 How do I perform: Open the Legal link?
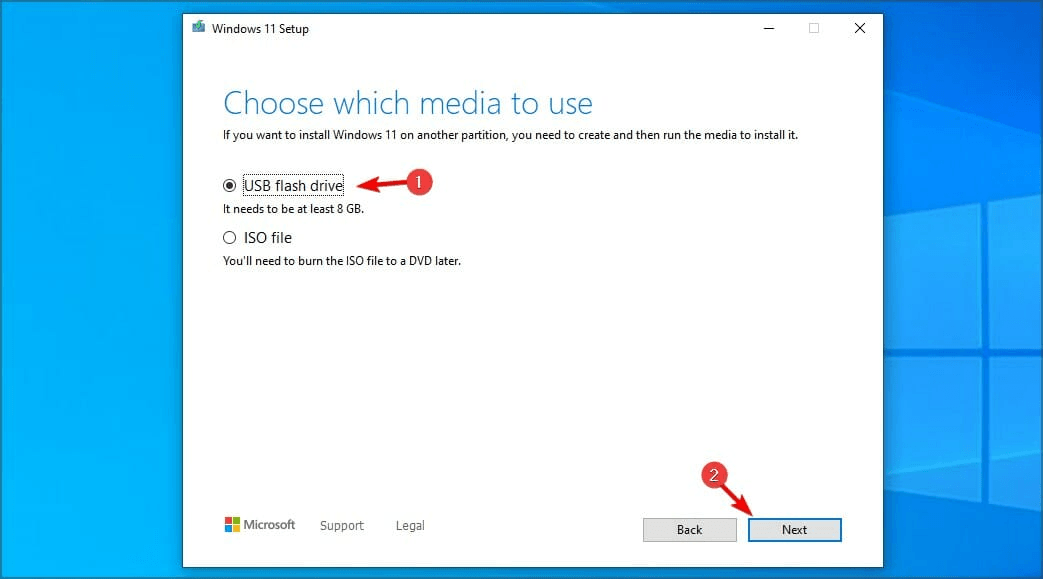[410, 526]
